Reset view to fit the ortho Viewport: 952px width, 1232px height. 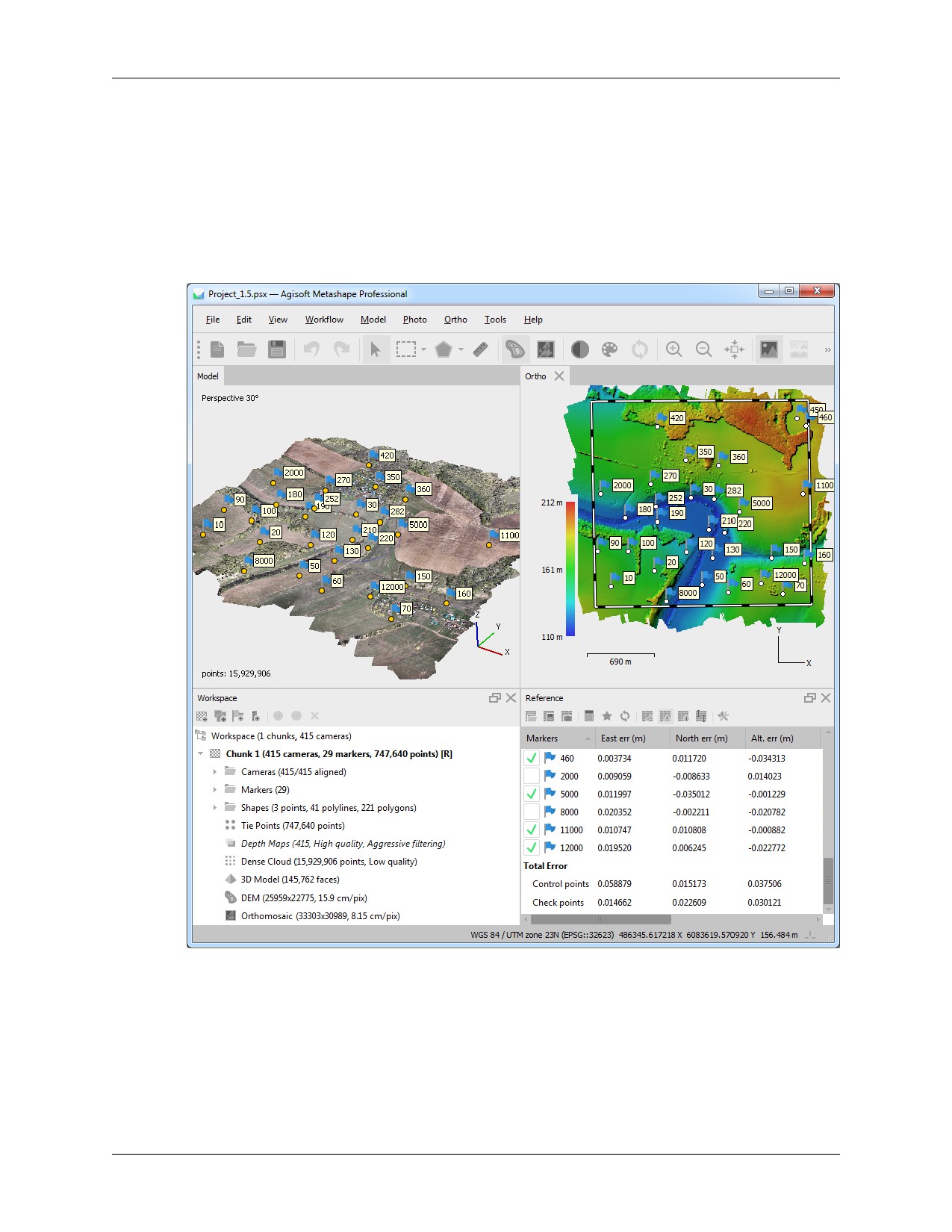point(734,349)
